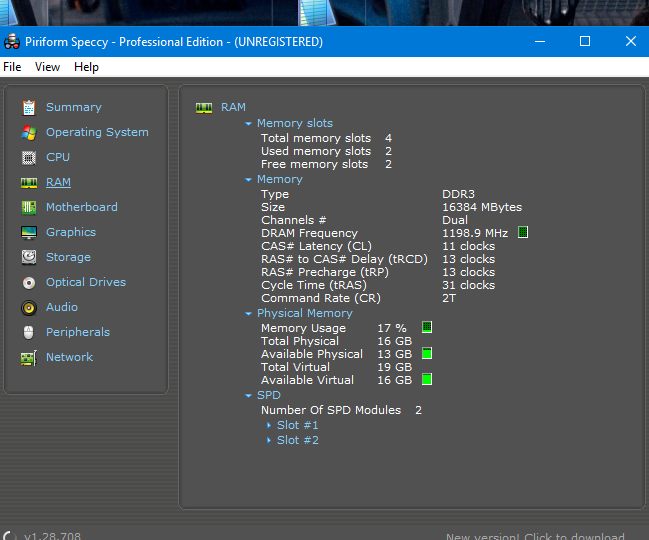649x540 pixels.
Task: Click the New version download link
Action: [x=535, y=536]
